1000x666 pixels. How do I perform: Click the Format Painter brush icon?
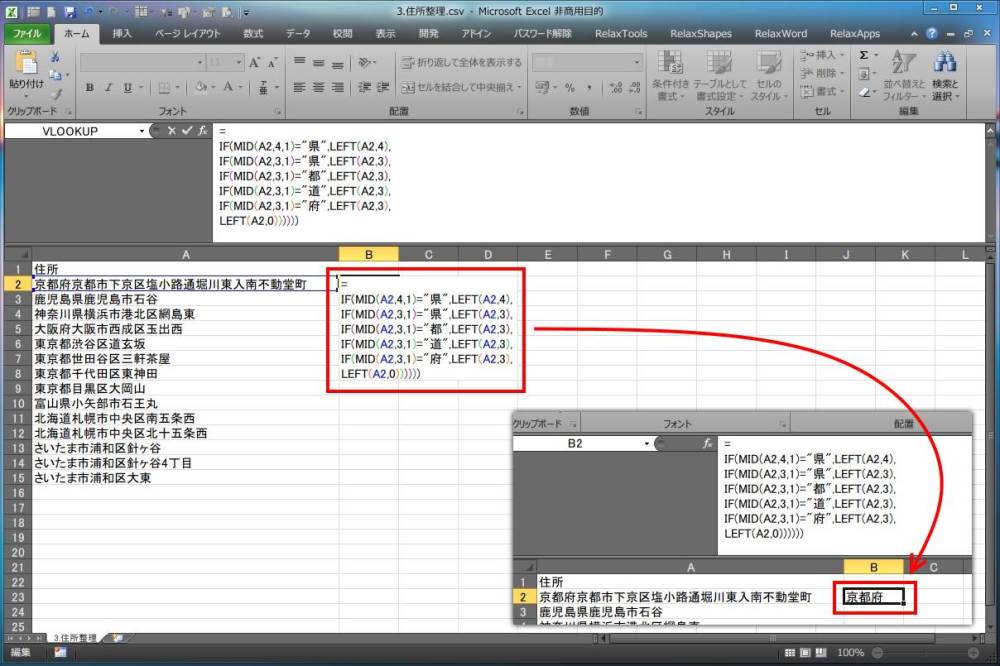[x=57, y=94]
